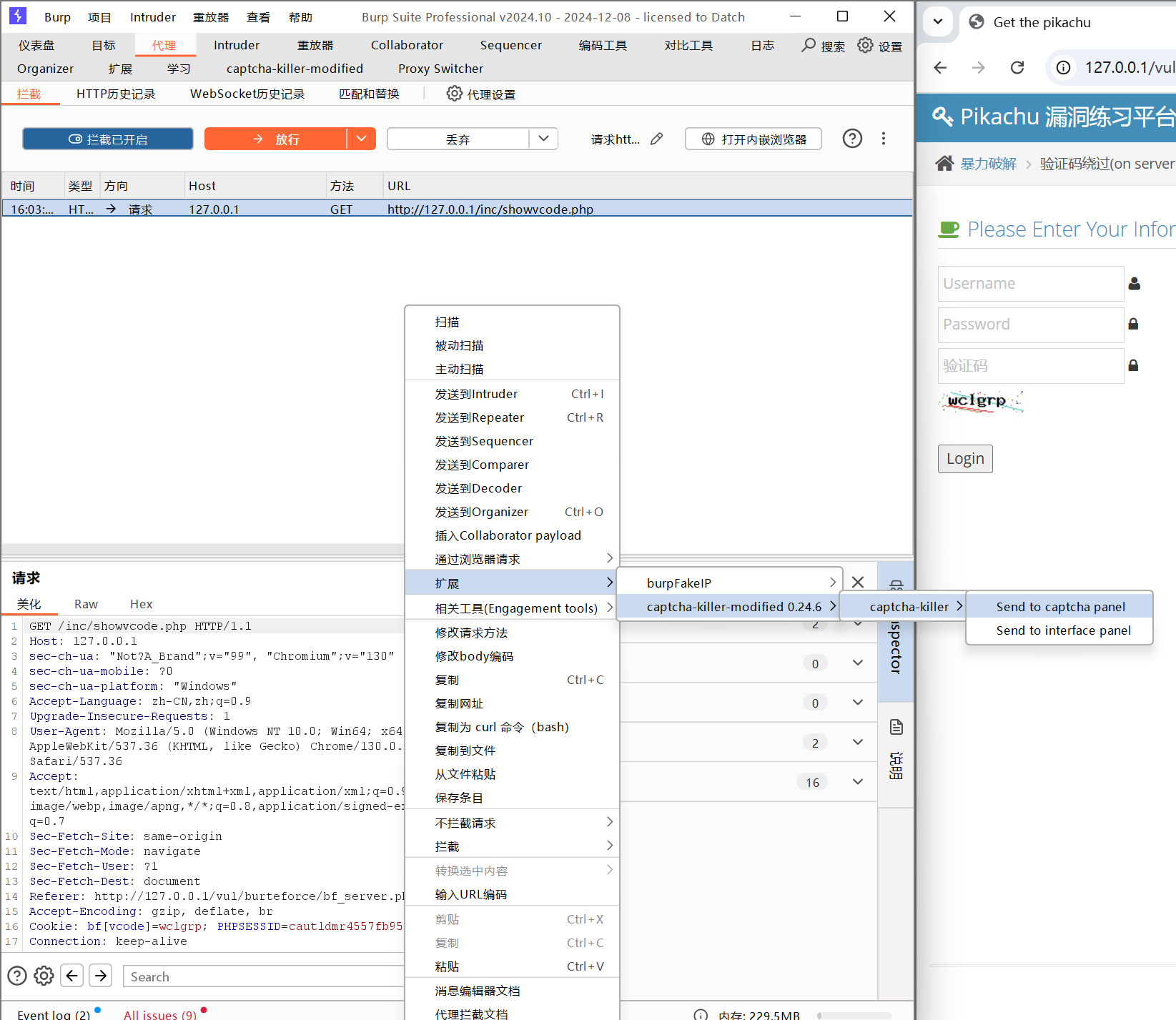Choose 发送到Repeater from context menu
The height and width of the screenshot is (1020, 1176).
point(512,417)
